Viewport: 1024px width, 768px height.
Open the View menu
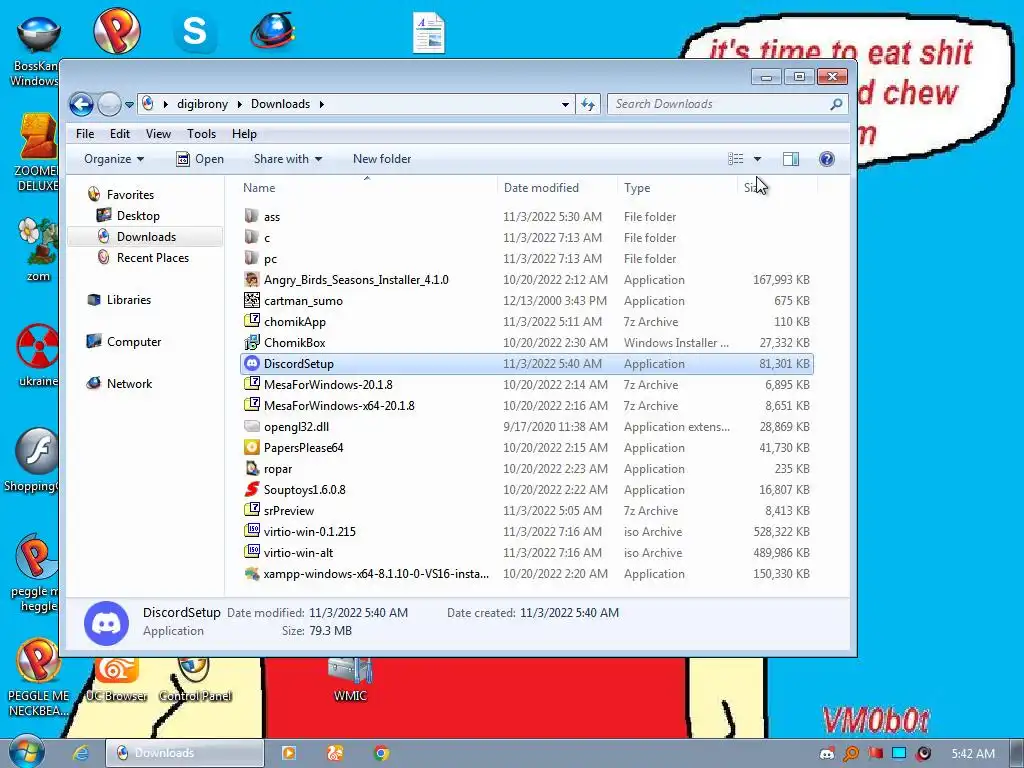(158, 134)
